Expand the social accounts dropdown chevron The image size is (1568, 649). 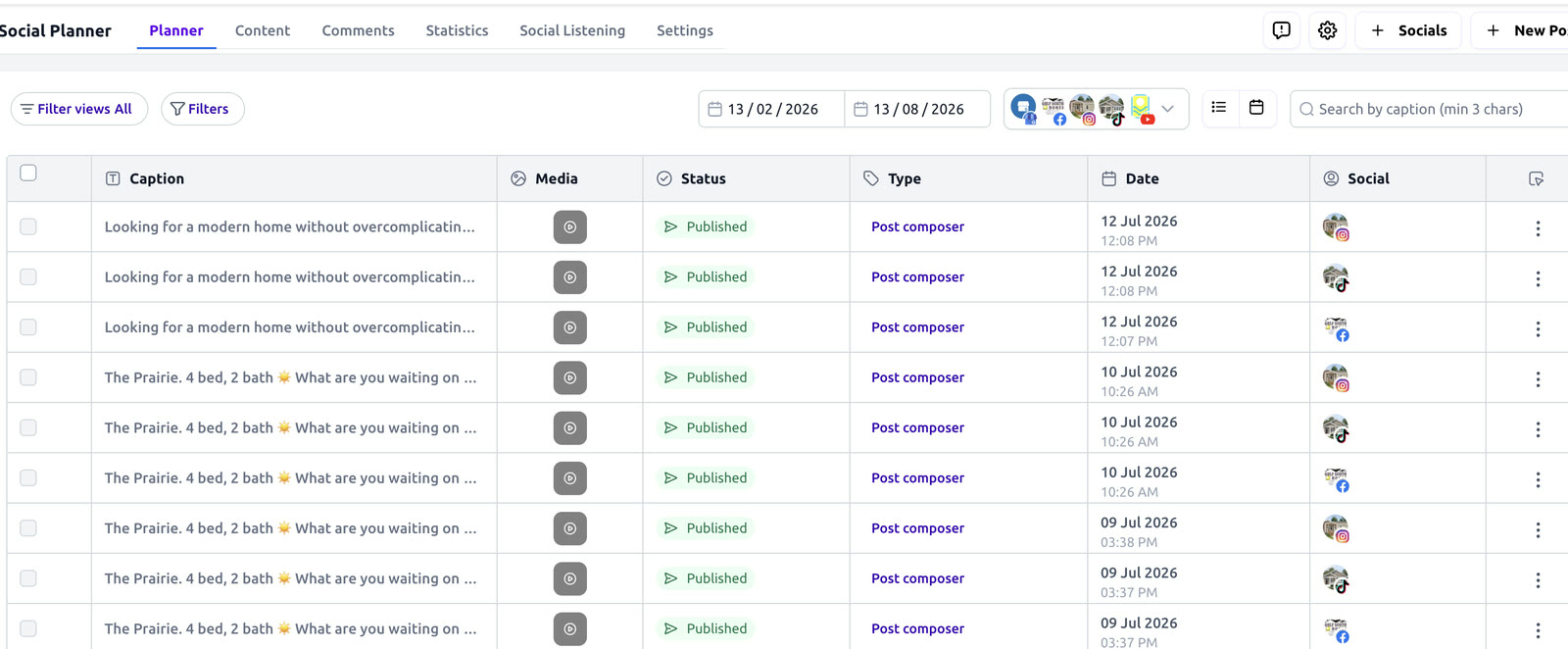(1168, 109)
